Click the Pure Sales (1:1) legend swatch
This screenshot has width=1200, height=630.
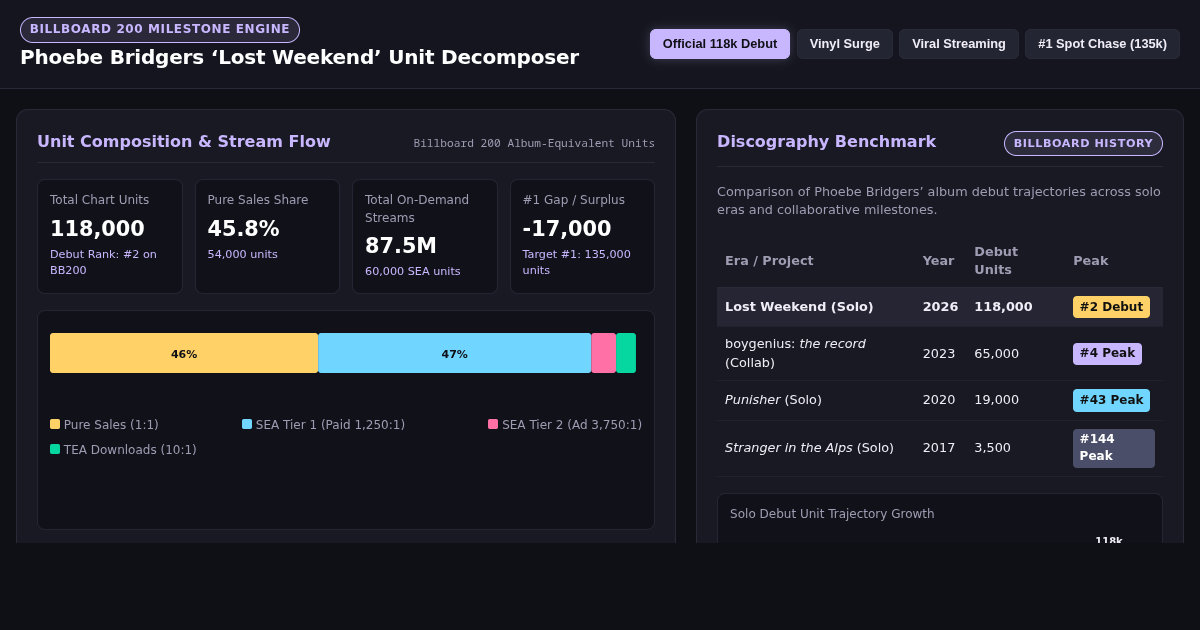[55, 424]
